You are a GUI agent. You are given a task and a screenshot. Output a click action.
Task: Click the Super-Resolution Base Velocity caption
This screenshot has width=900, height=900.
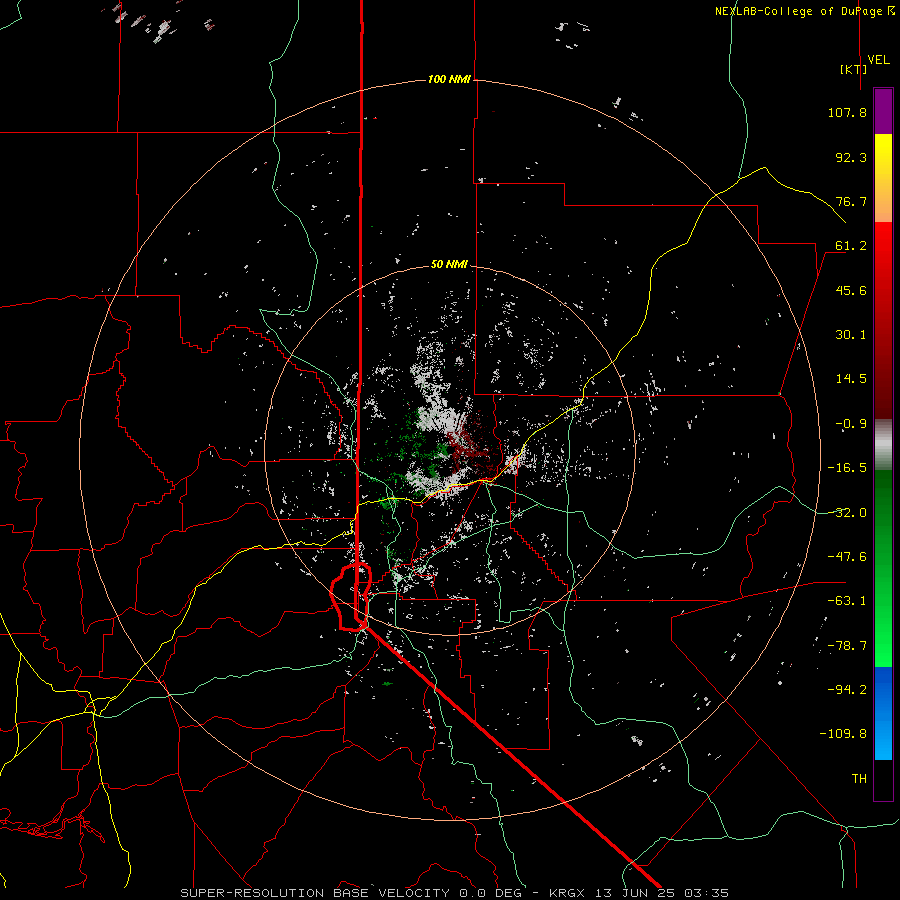click(x=454, y=893)
